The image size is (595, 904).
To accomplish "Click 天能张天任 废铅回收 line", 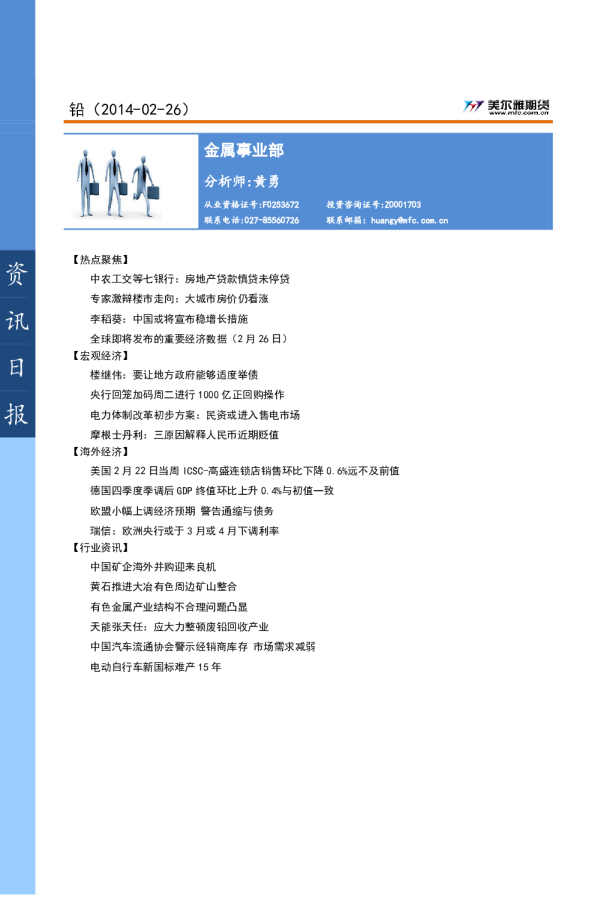I will point(179,627).
